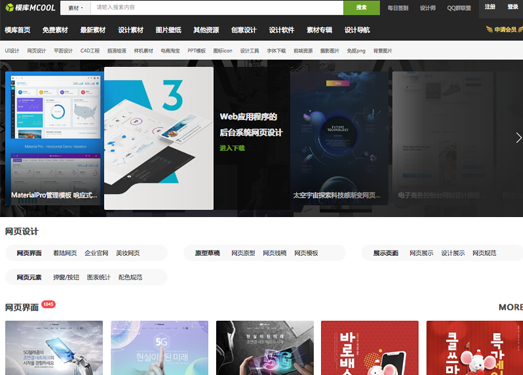Open the 网页原型 tag
This screenshot has height=375, width=523.
243,253
